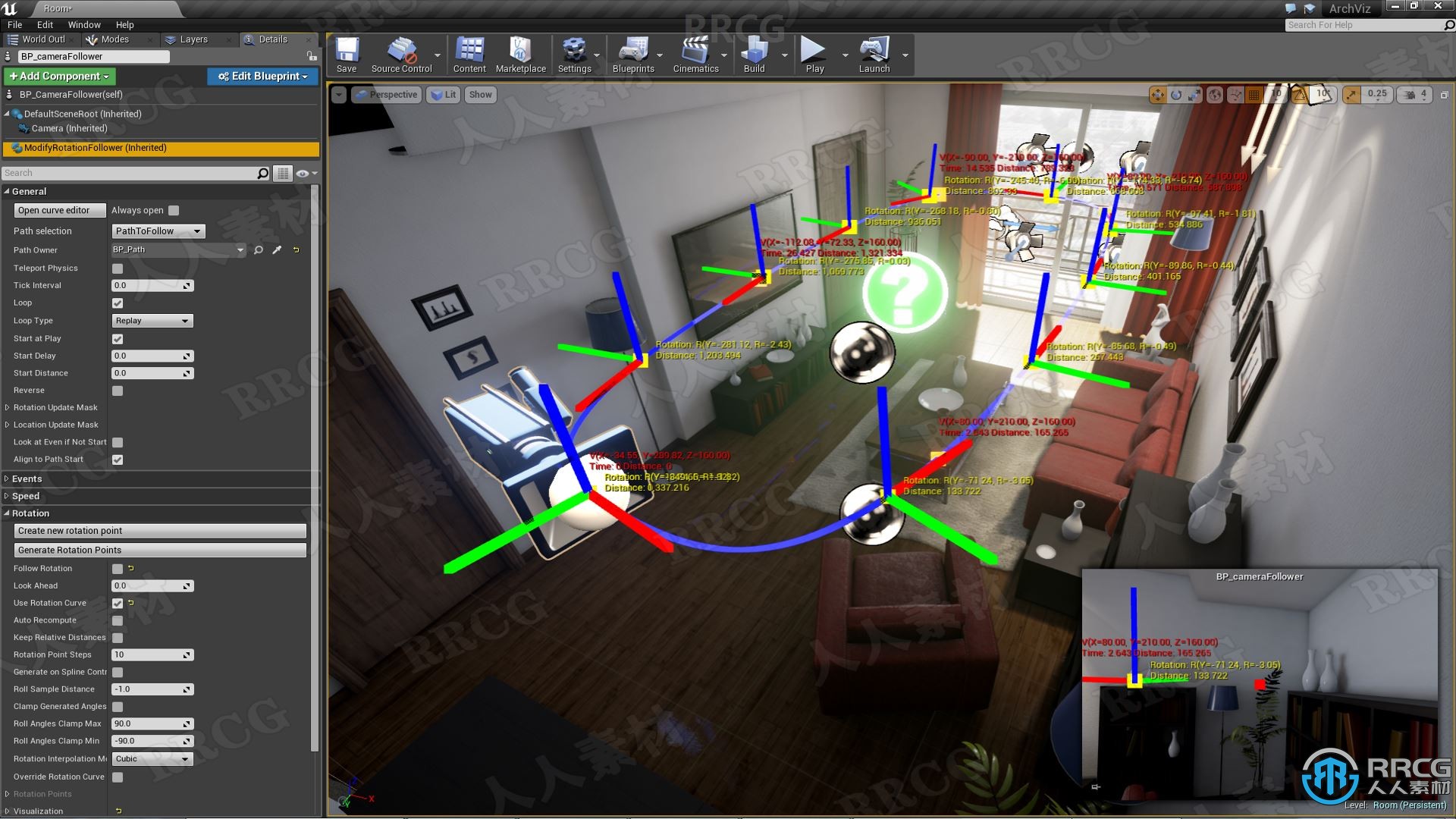1456x819 pixels.
Task: Select PathToFollow from Path selection dropdown
Action: coord(155,230)
